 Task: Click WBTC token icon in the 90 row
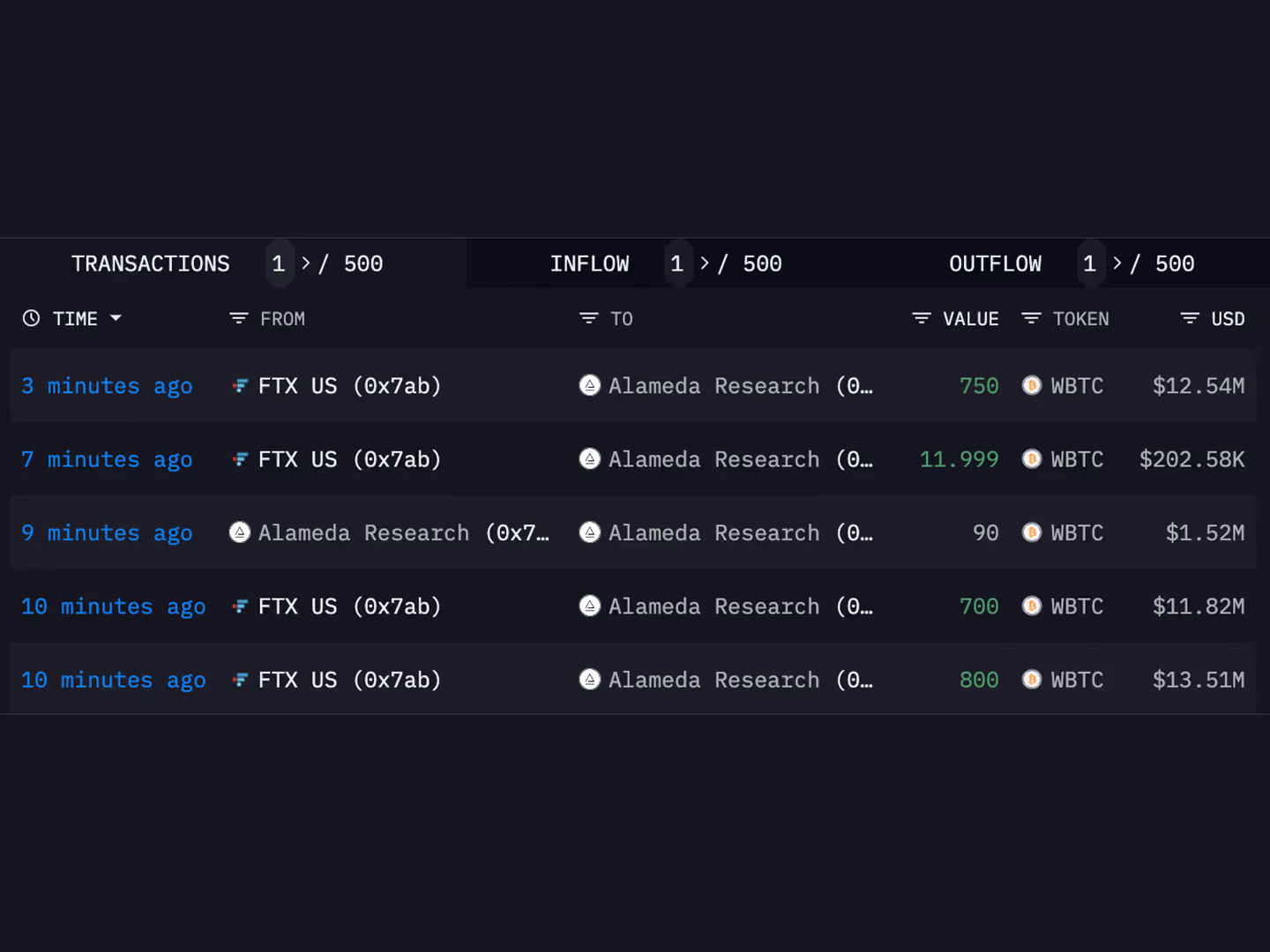click(1031, 532)
